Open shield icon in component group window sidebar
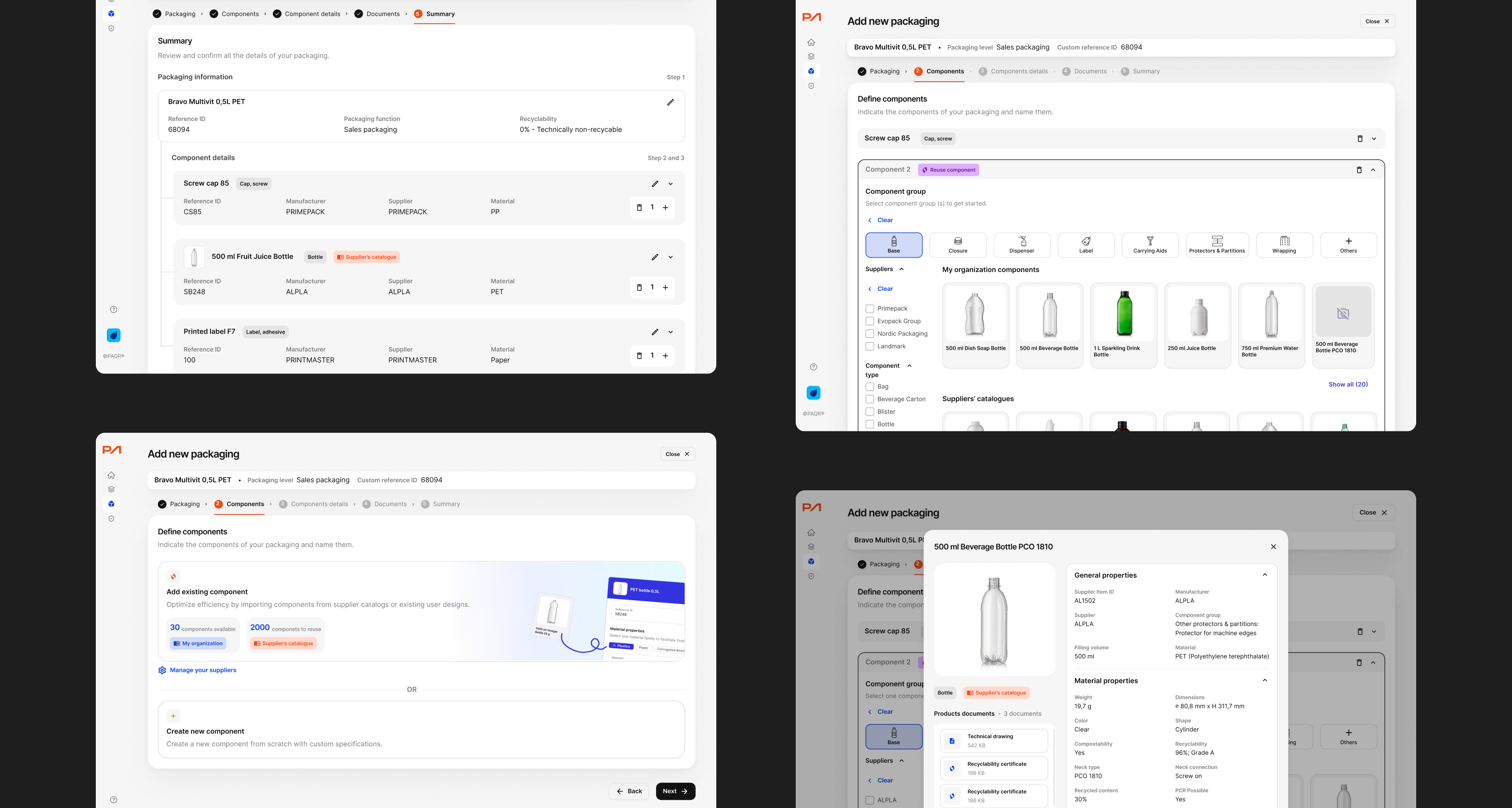The image size is (1512, 808). (x=811, y=86)
